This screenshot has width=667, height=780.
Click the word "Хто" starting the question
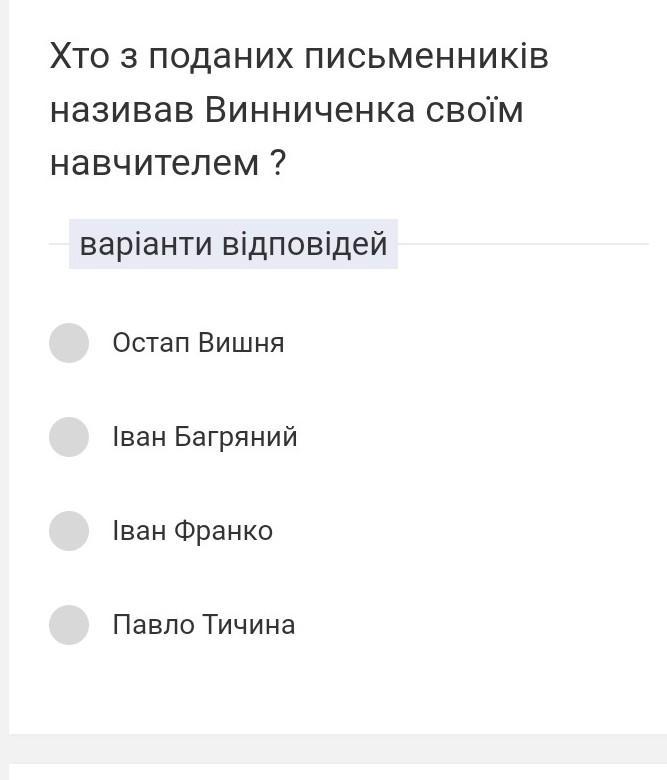(79, 58)
